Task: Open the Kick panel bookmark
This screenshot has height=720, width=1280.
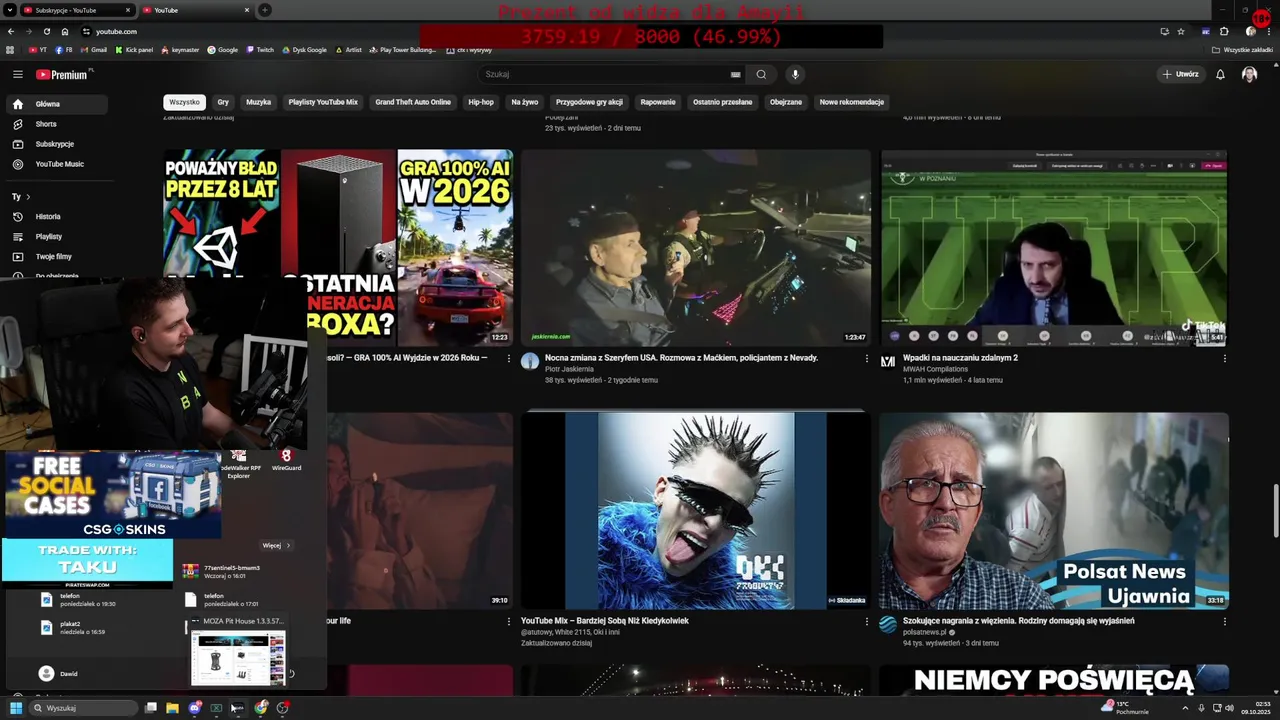Action: point(134,49)
